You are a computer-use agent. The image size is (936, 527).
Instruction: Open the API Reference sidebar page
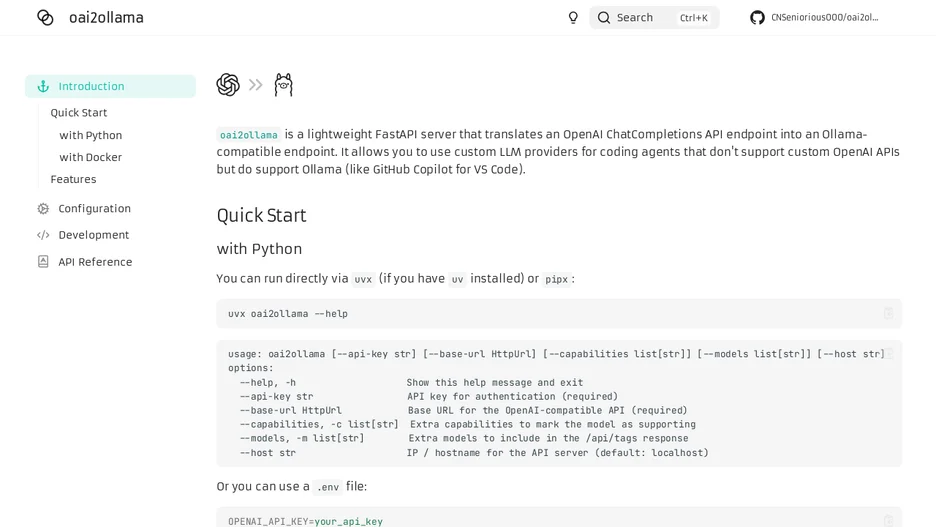pos(96,262)
